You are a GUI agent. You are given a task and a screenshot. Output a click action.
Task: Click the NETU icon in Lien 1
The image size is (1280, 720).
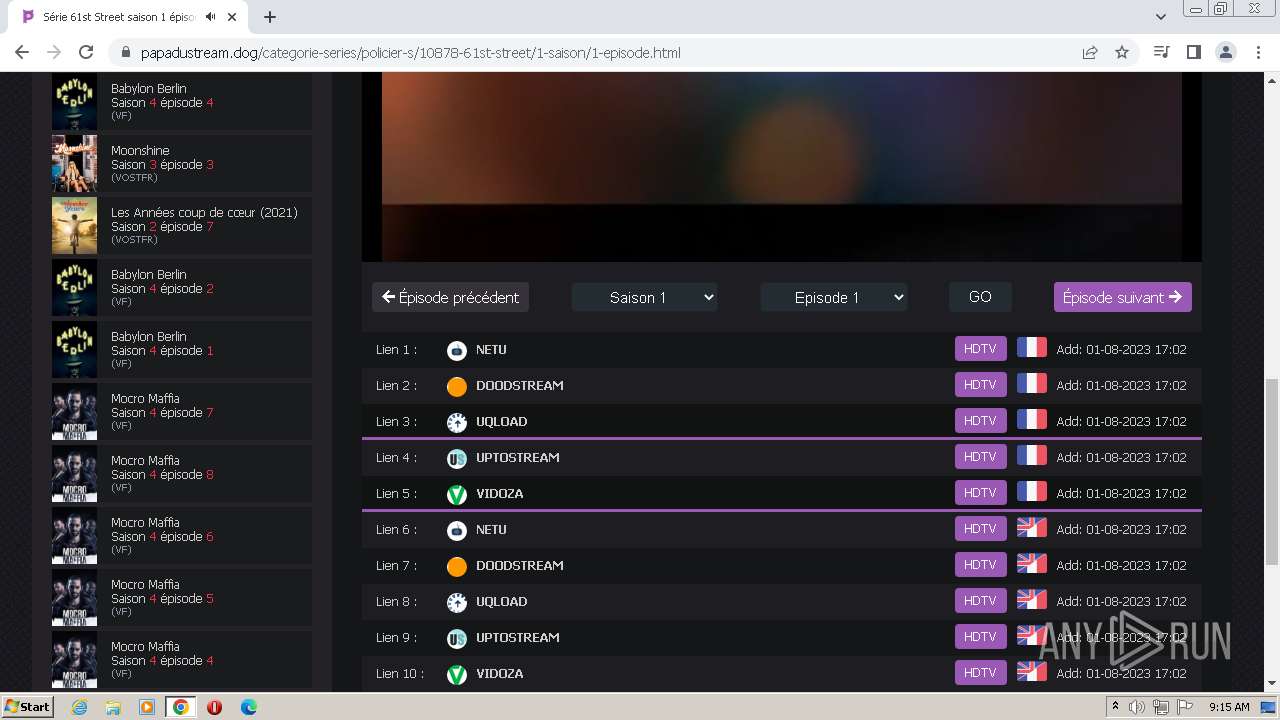click(457, 350)
